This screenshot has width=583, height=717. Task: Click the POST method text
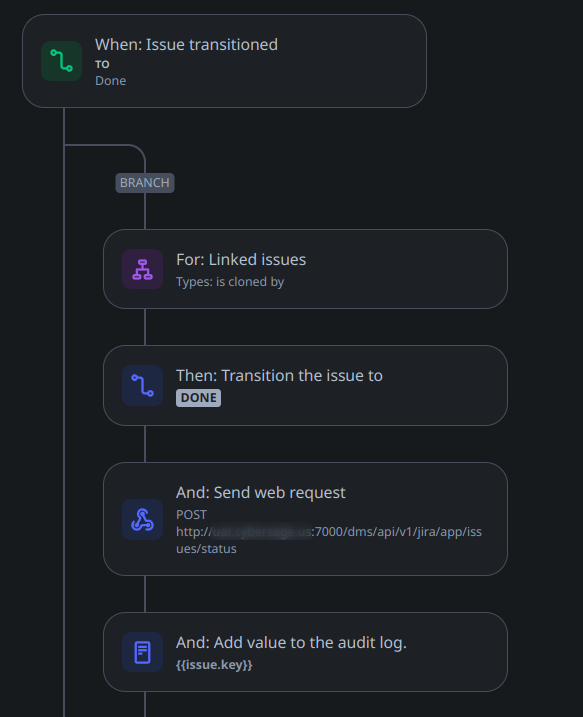pos(191,514)
